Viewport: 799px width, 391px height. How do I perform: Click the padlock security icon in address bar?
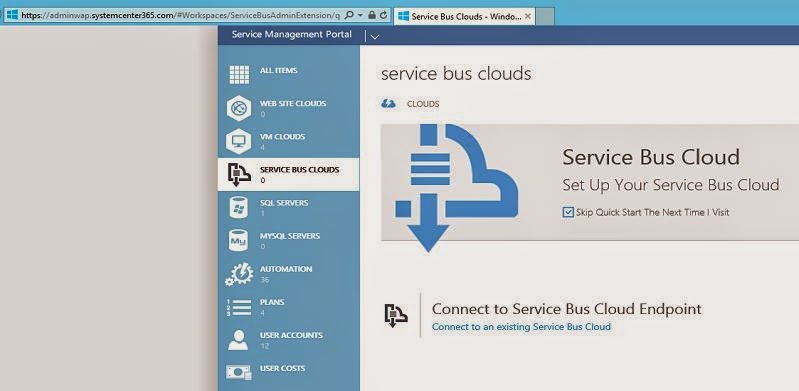pos(372,15)
